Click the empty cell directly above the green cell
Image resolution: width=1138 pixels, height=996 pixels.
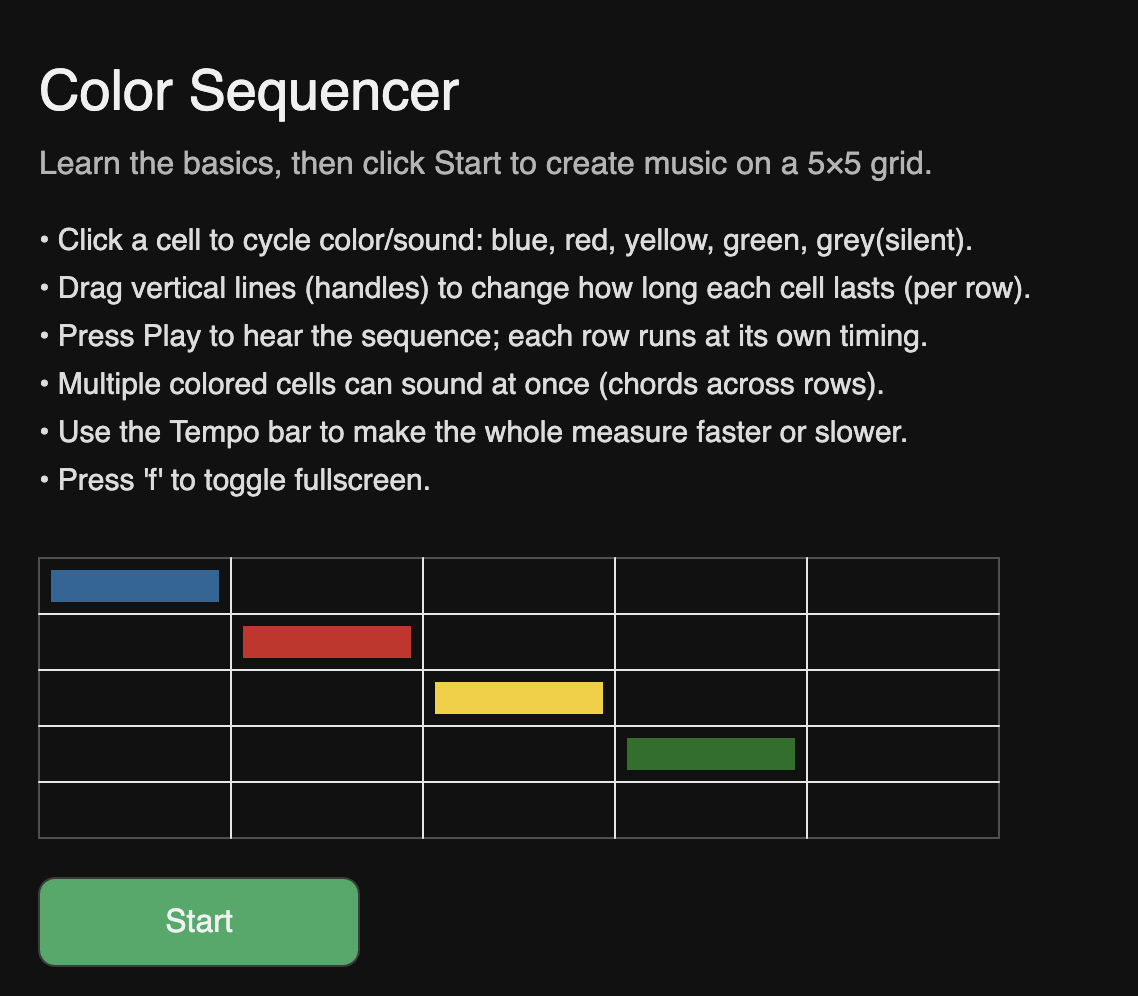(x=711, y=698)
